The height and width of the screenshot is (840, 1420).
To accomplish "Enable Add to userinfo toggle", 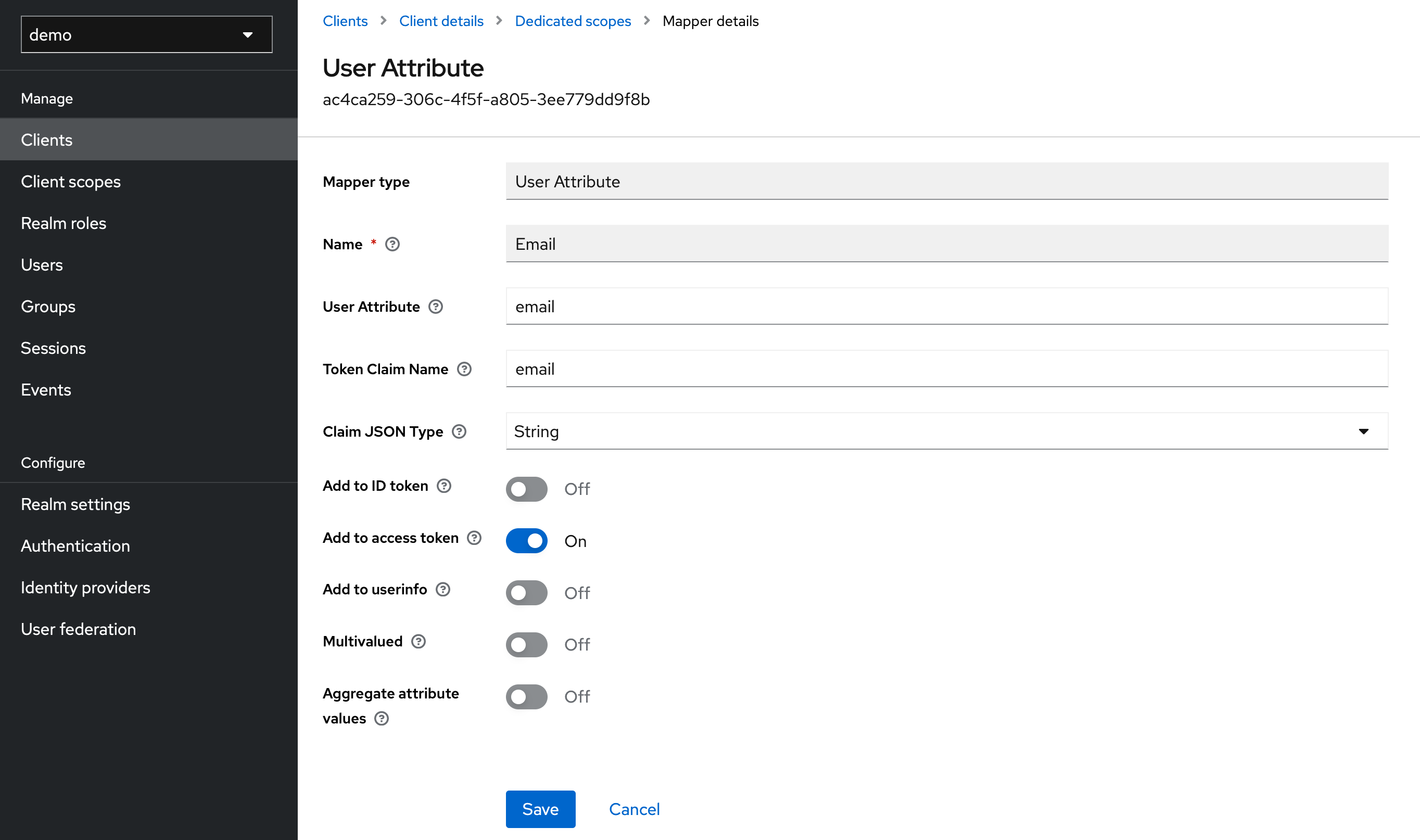I will point(528,592).
